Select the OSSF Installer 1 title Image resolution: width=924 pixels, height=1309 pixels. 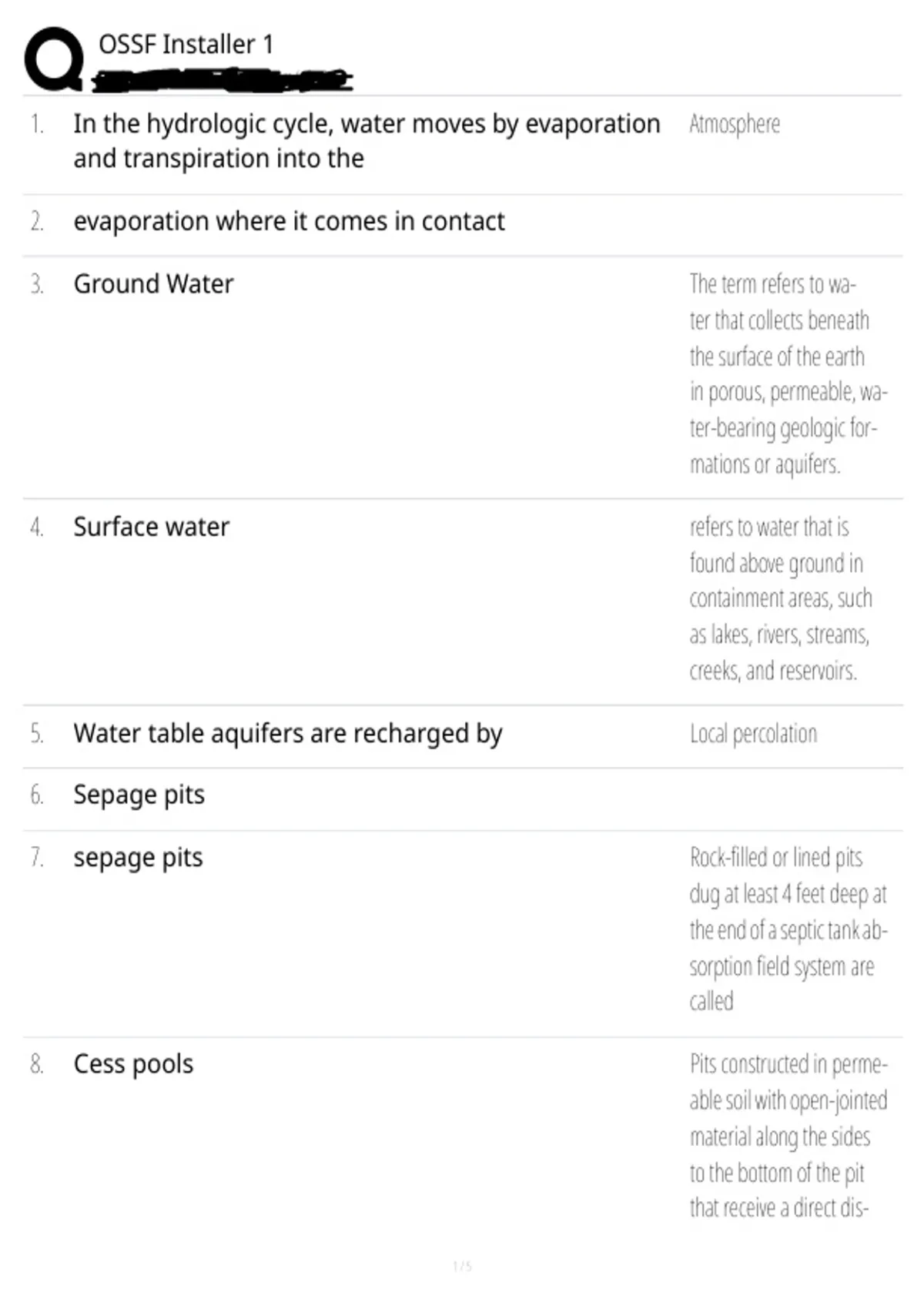click(186, 45)
